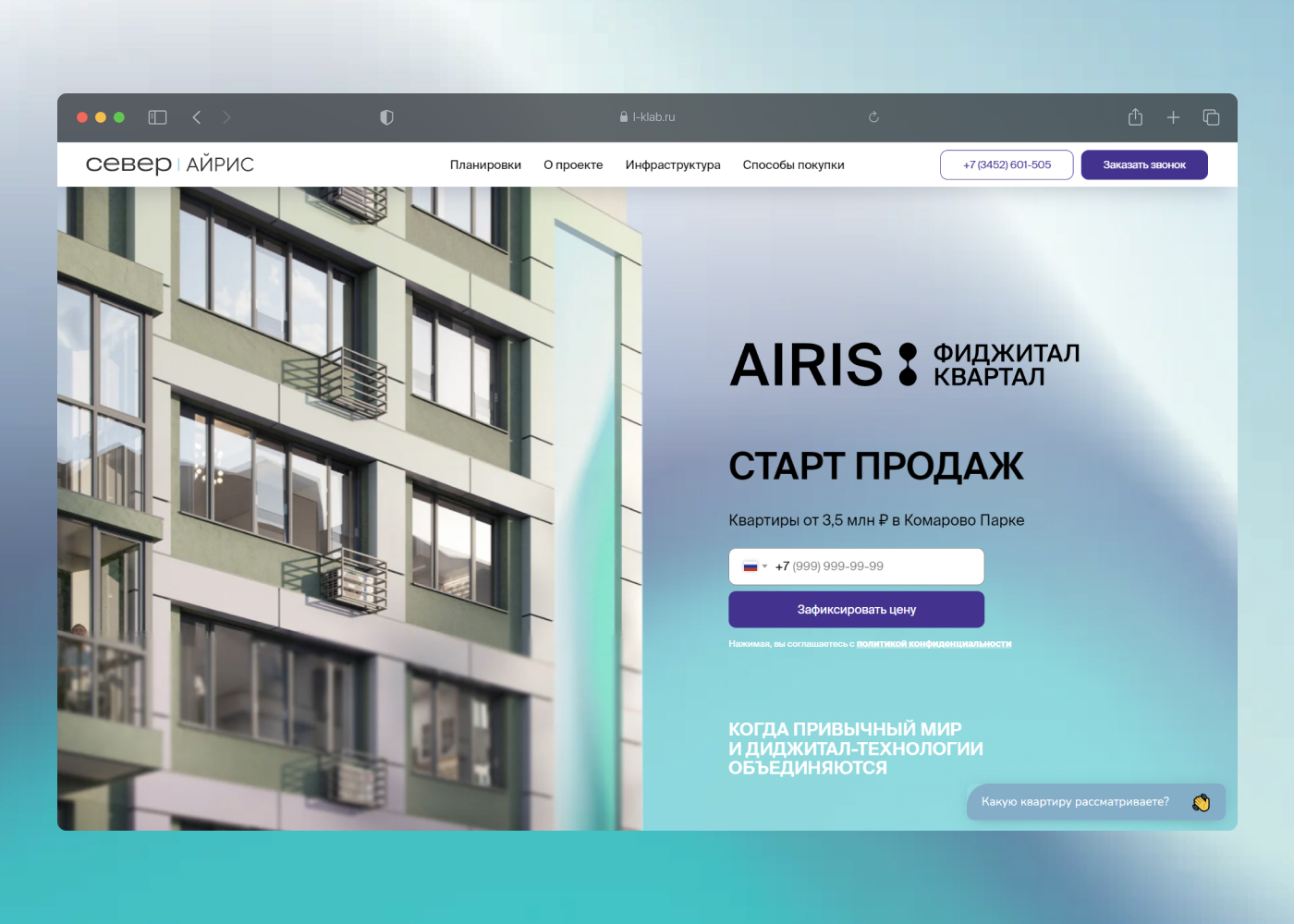Open a new tab with plus icon
Image resolution: width=1294 pixels, height=924 pixels.
point(1173,117)
